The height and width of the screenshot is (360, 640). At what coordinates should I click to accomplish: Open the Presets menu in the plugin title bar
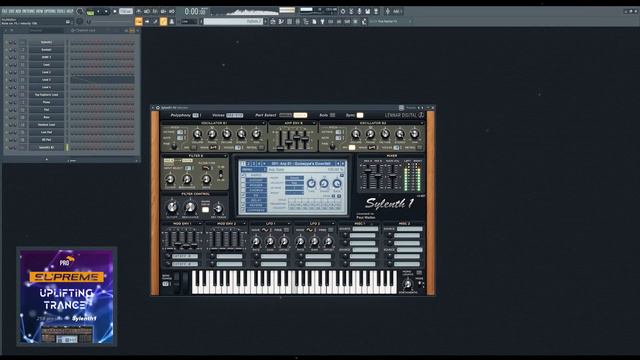pos(411,108)
